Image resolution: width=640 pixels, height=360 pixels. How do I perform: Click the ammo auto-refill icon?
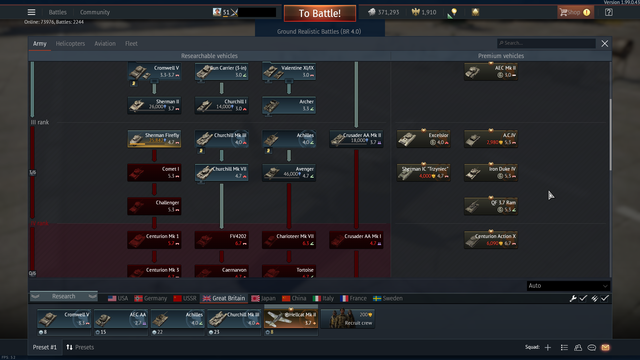(595, 298)
